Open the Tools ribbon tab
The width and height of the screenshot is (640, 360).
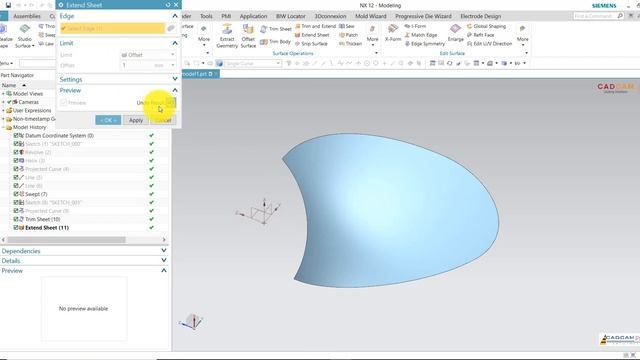click(206, 16)
